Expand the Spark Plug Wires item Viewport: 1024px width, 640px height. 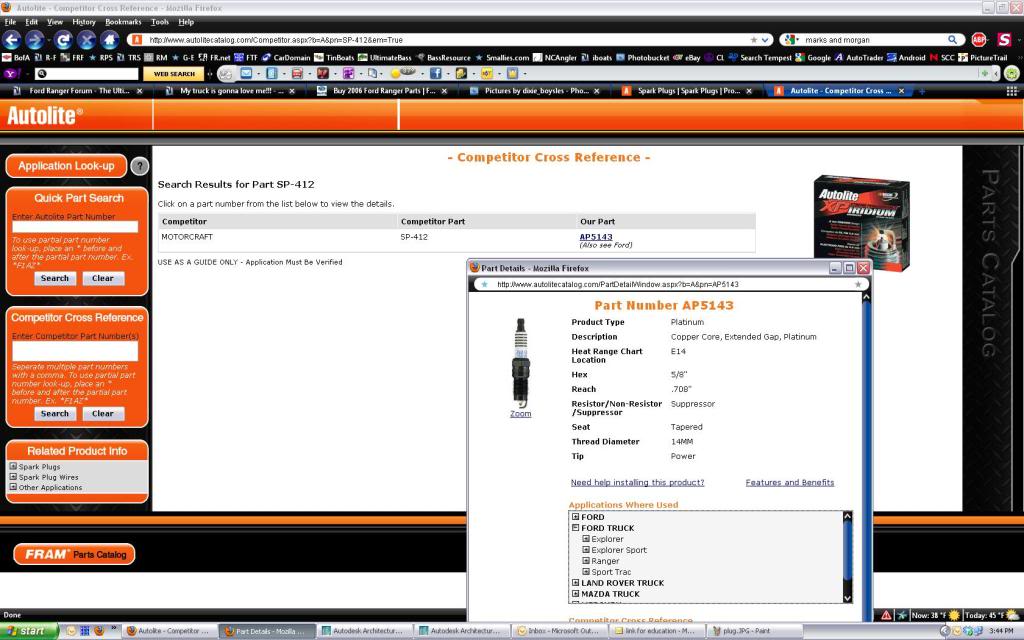point(13,477)
